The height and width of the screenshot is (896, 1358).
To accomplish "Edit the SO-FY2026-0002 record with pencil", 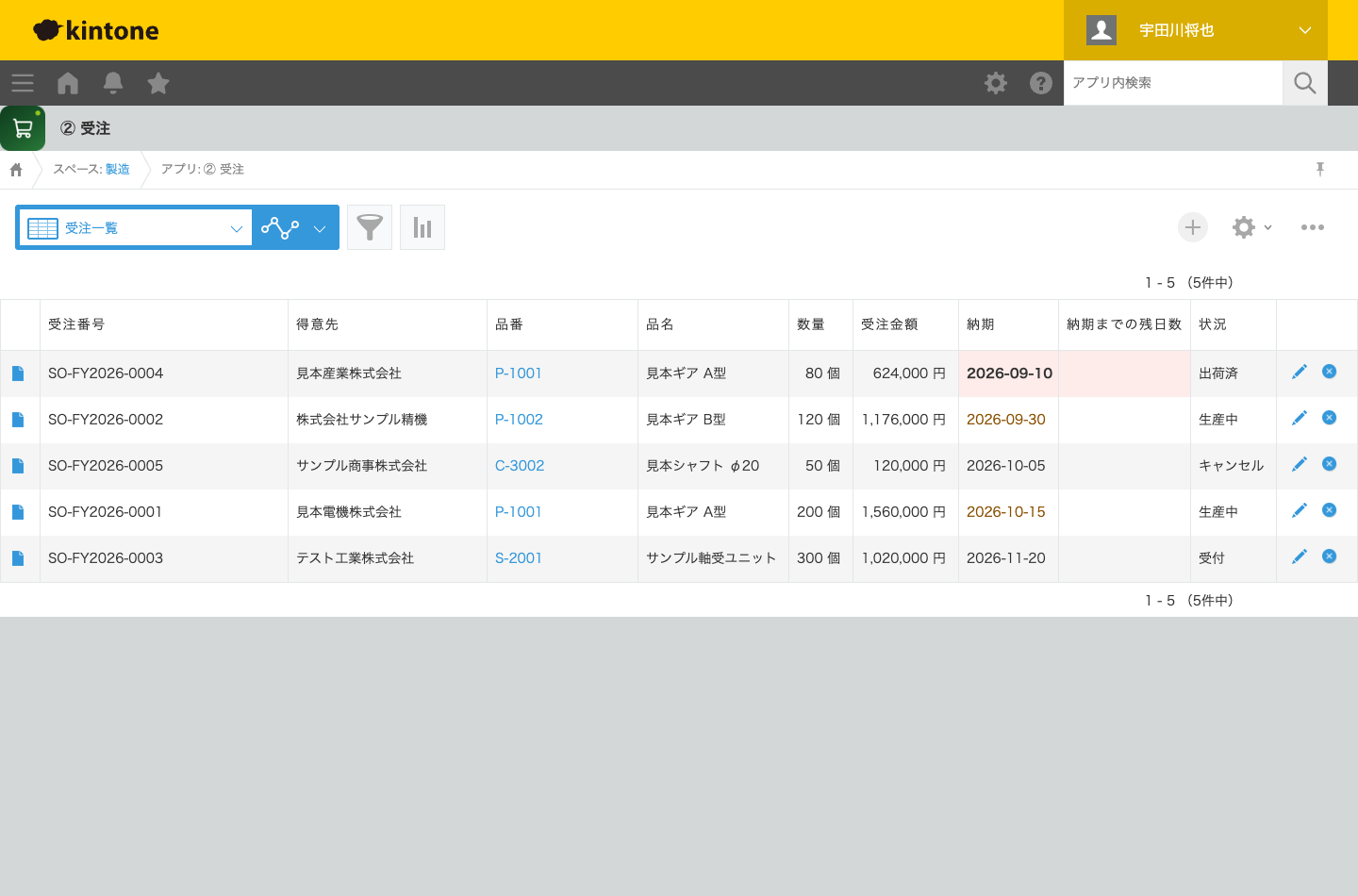I will 1300,418.
